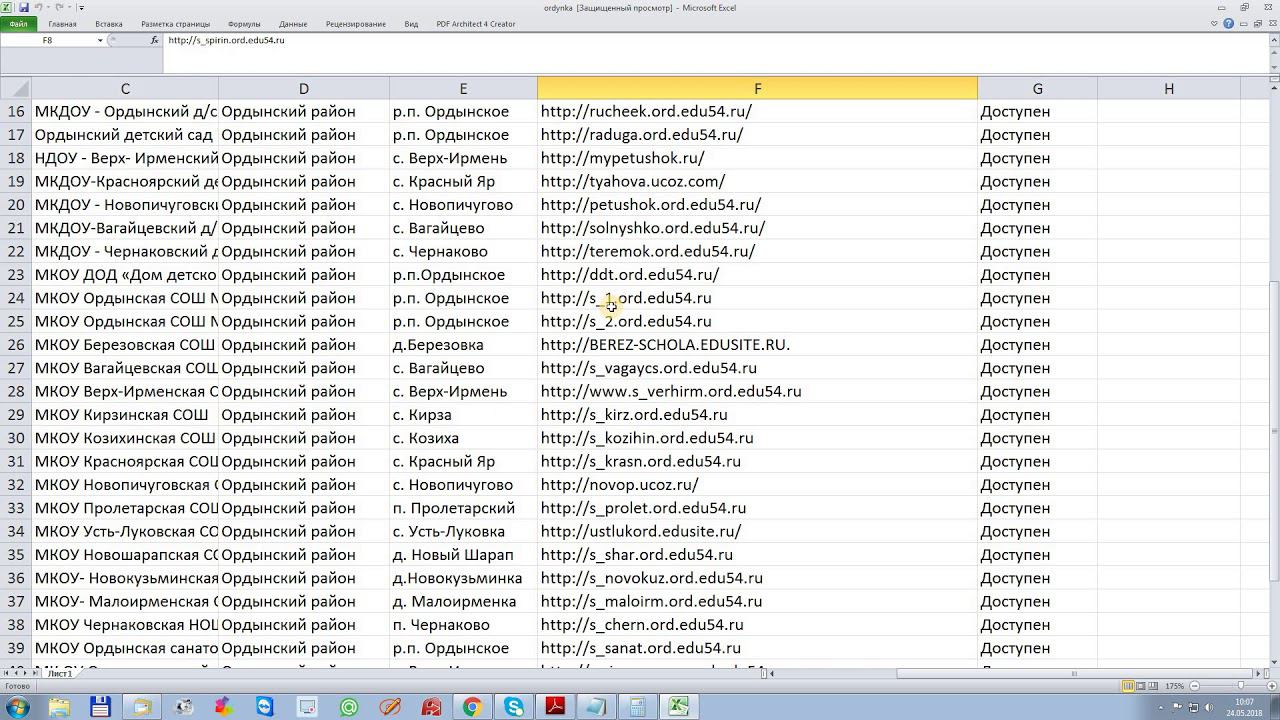
Task: Select column G header
Action: (x=1037, y=88)
